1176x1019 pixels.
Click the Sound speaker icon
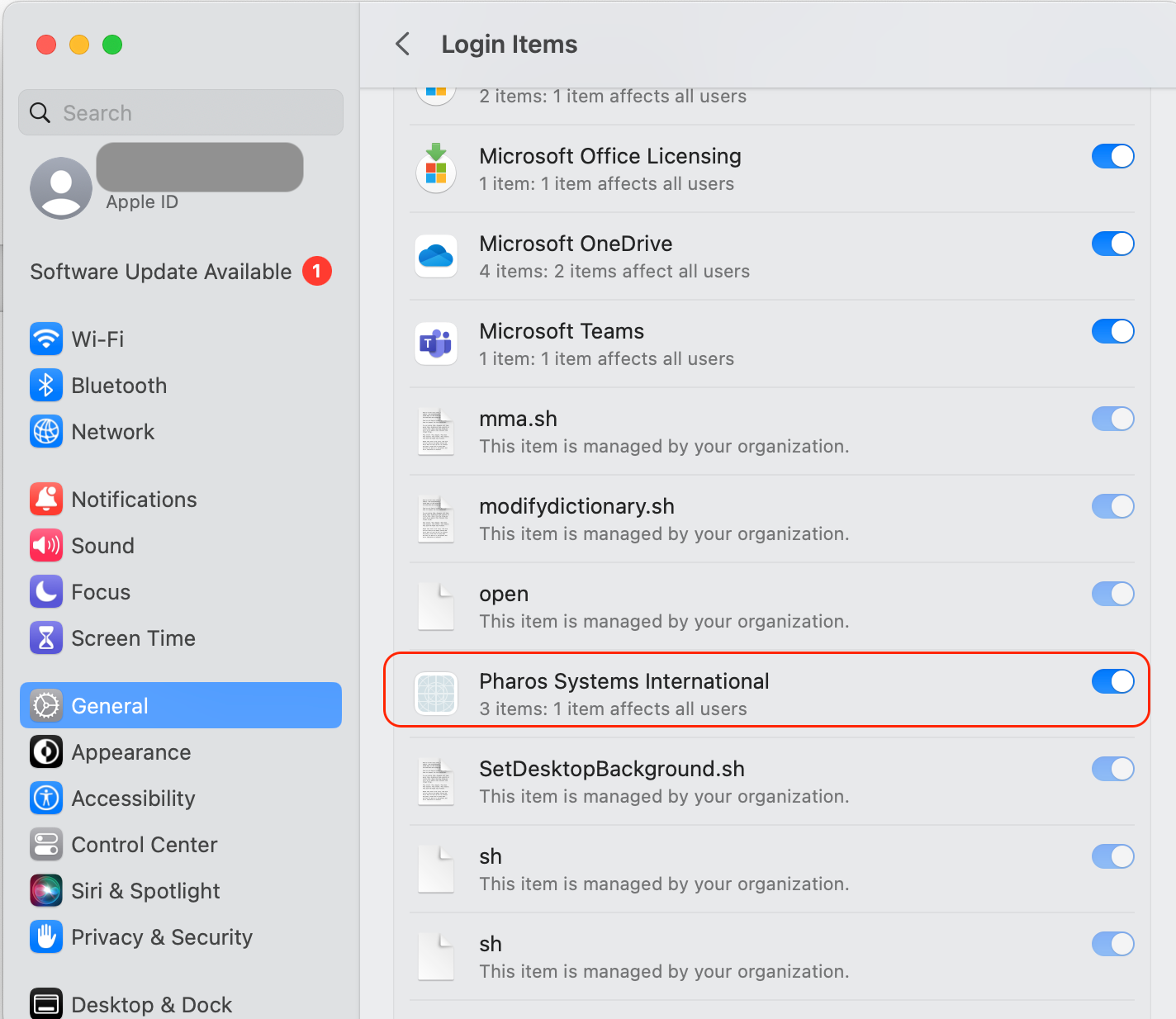46,545
